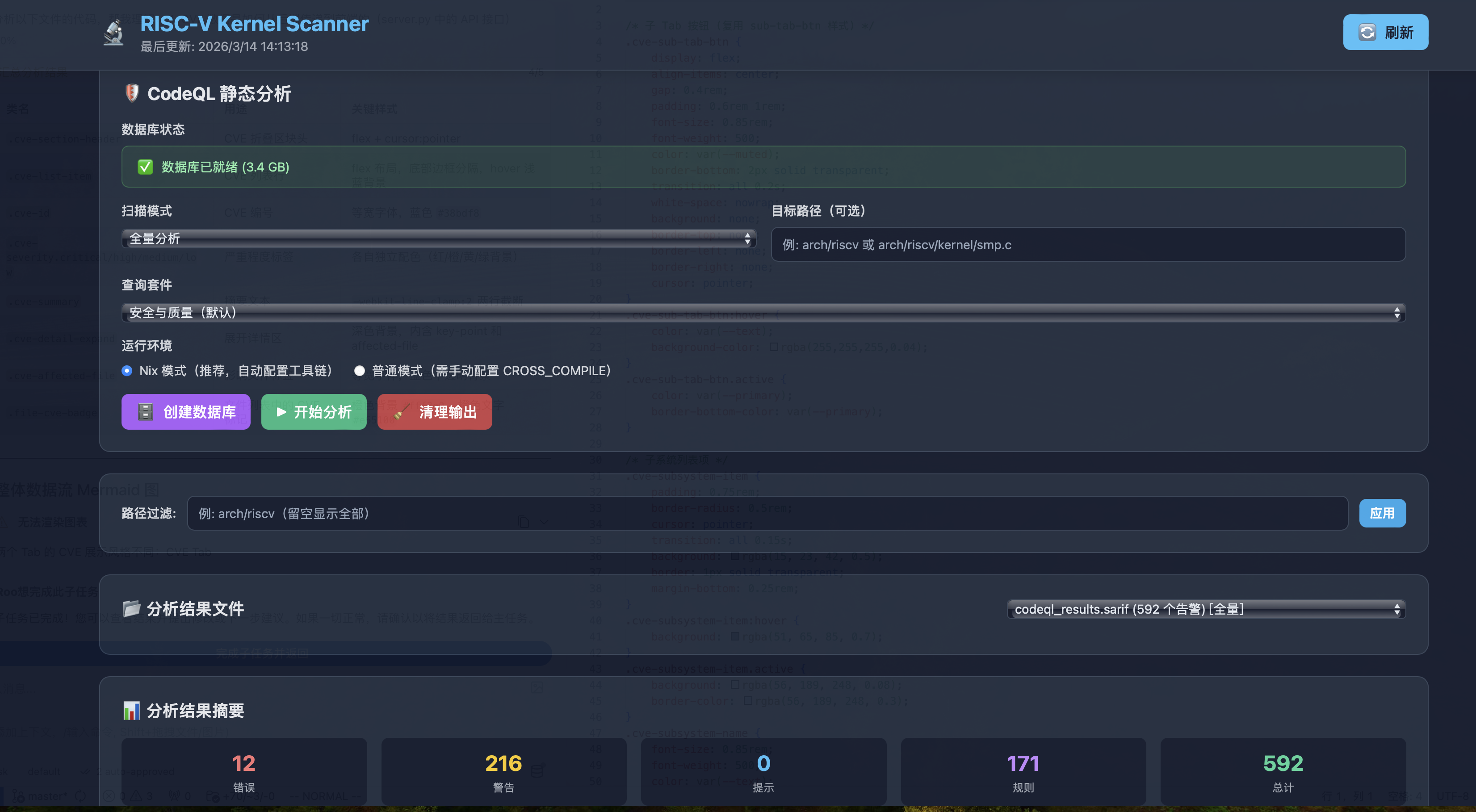Click the CodeQL shield icon

tap(132, 93)
